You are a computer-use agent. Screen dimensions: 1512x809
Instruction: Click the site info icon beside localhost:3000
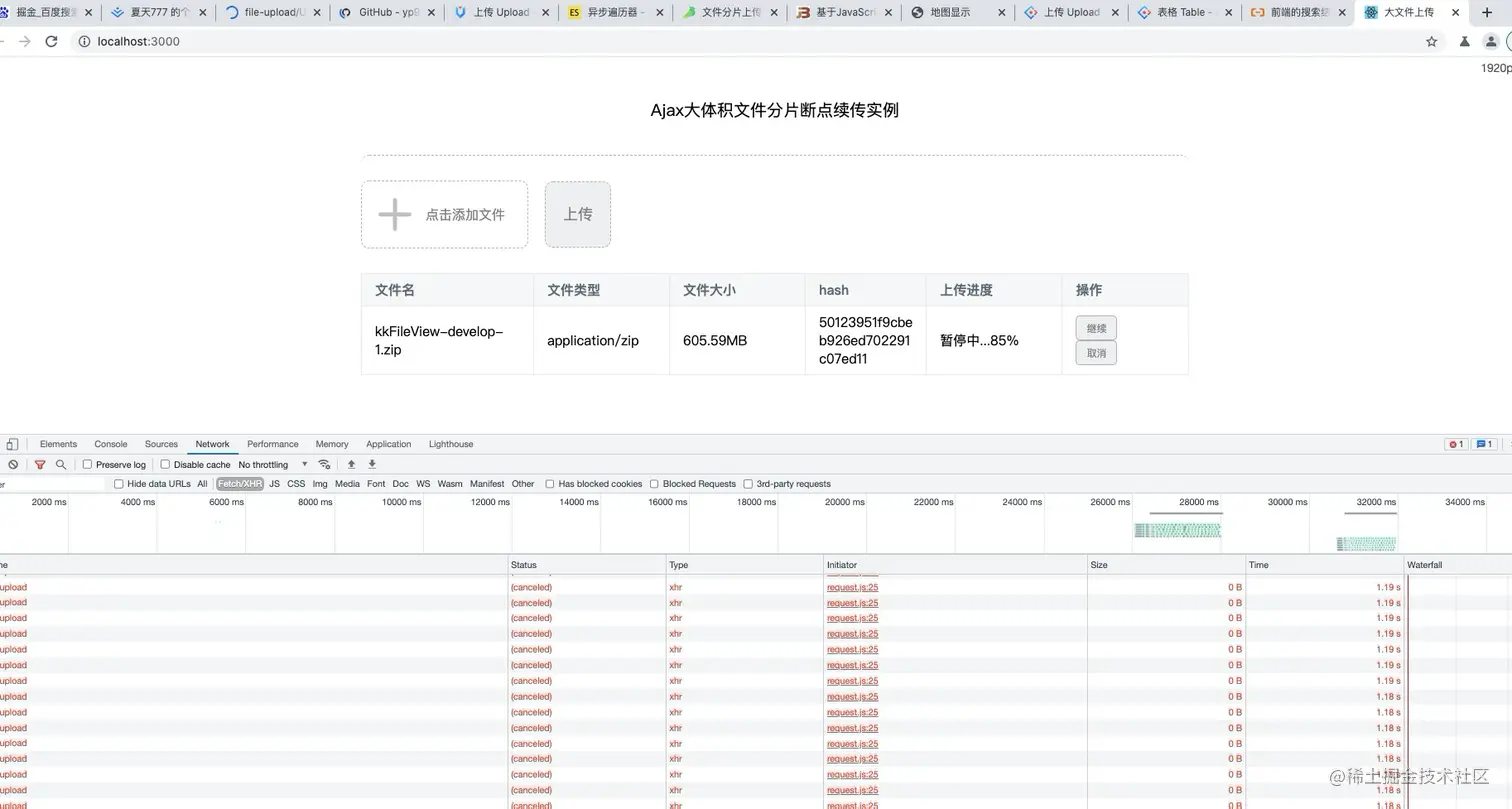[x=84, y=42]
